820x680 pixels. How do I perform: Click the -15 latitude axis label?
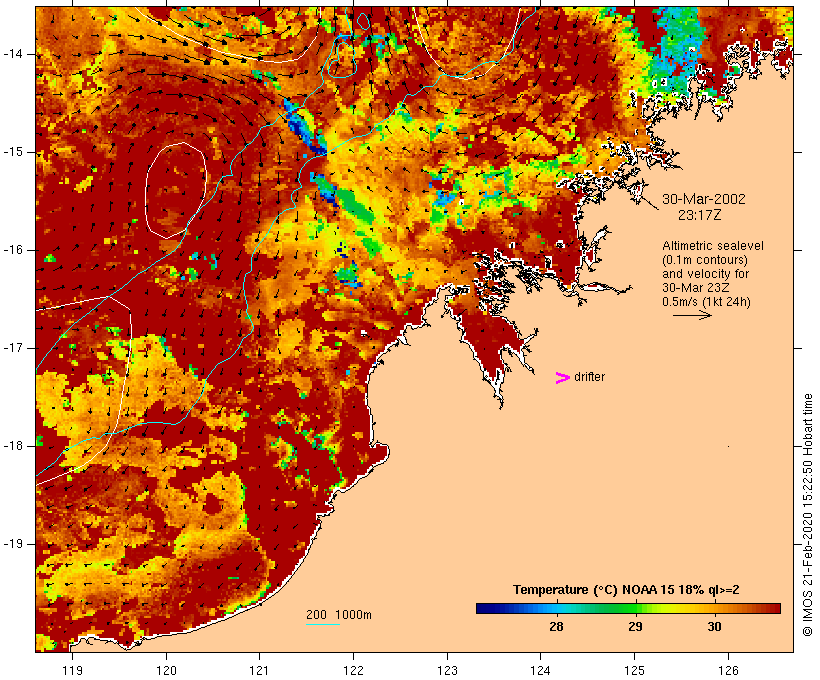(13, 152)
